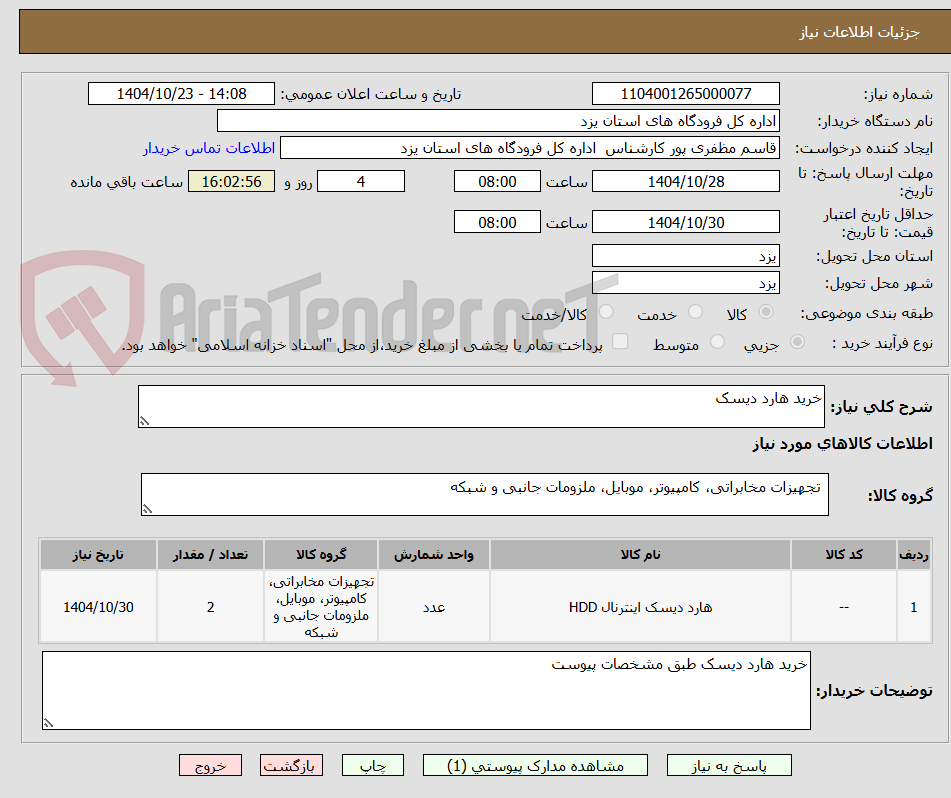Click the table date cell 1404/10/30
This screenshot has height=798, width=951.
coord(98,607)
